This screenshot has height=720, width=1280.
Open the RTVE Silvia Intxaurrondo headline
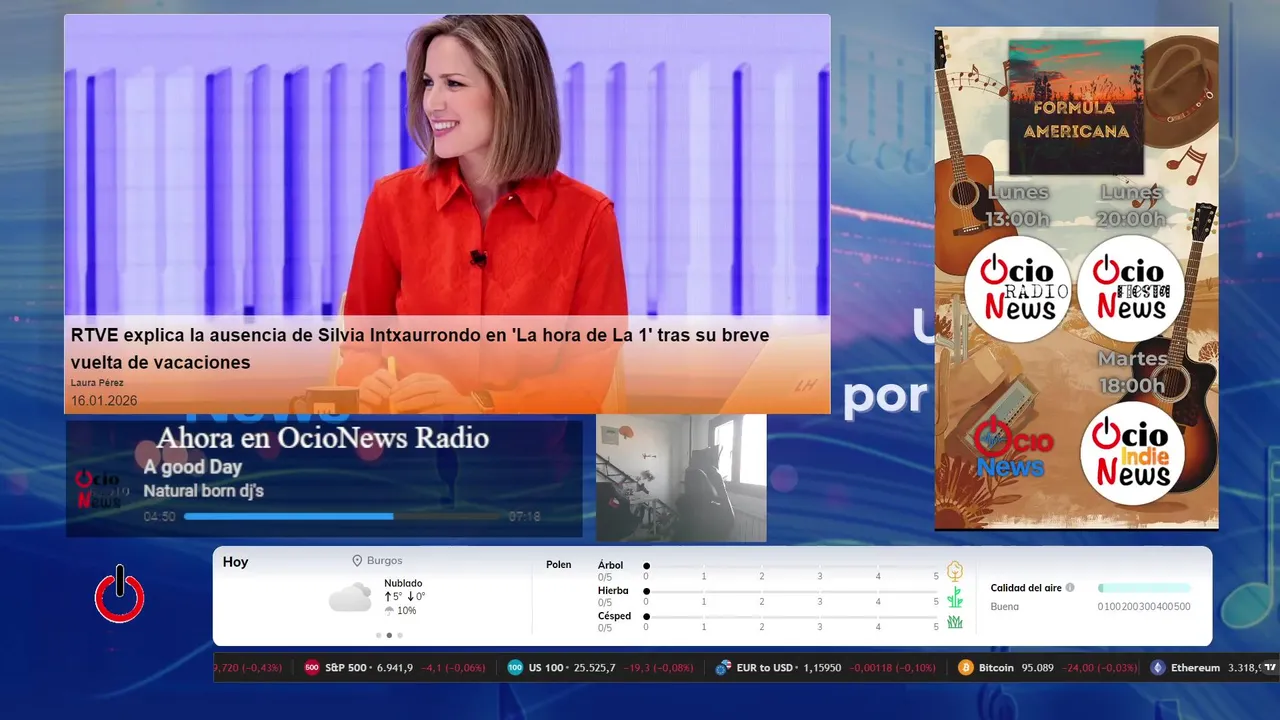coord(420,348)
